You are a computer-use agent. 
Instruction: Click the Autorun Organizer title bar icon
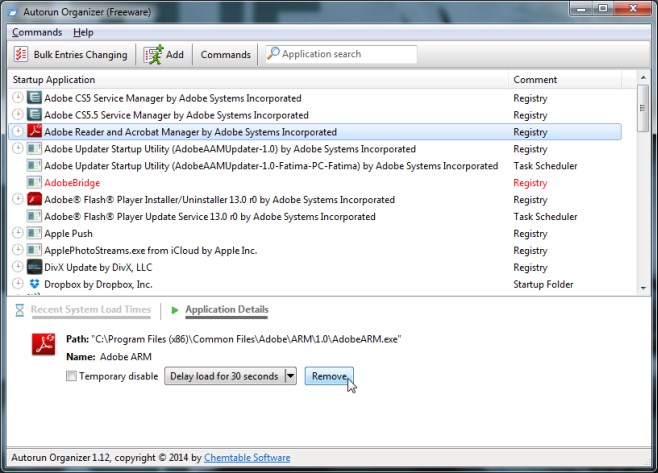point(13,12)
